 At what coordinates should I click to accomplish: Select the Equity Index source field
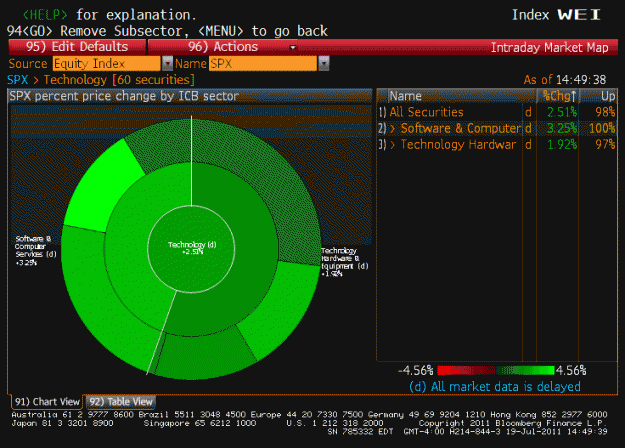point(106,63)
